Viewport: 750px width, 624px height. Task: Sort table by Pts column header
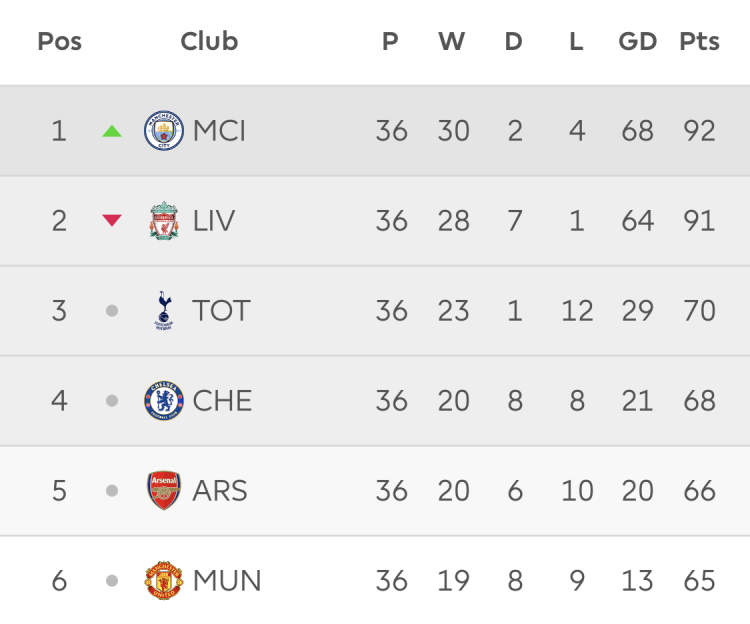699,42
